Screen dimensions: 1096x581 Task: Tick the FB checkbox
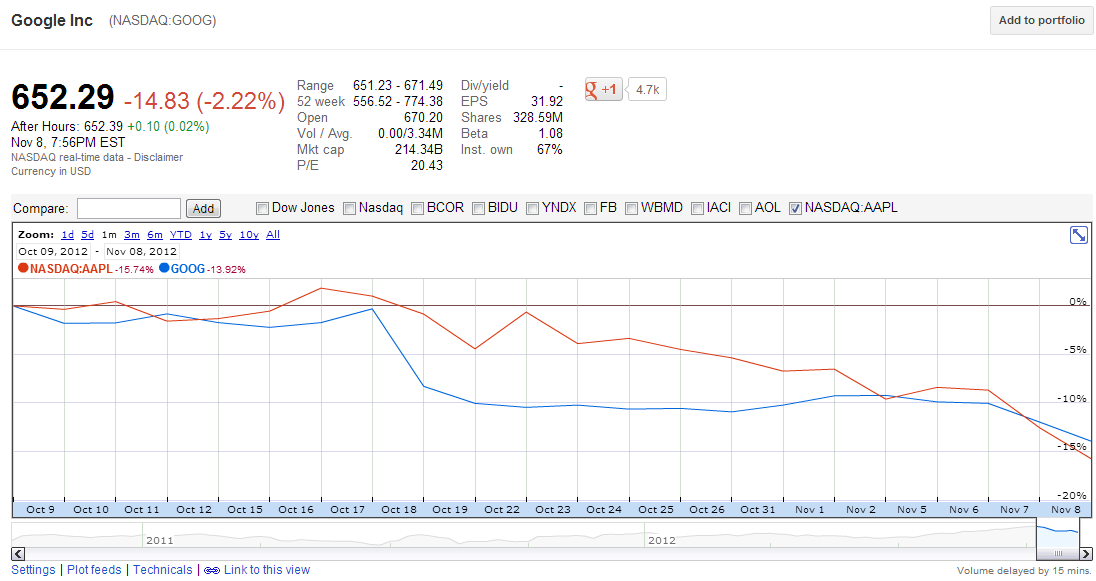coord(591,208)
